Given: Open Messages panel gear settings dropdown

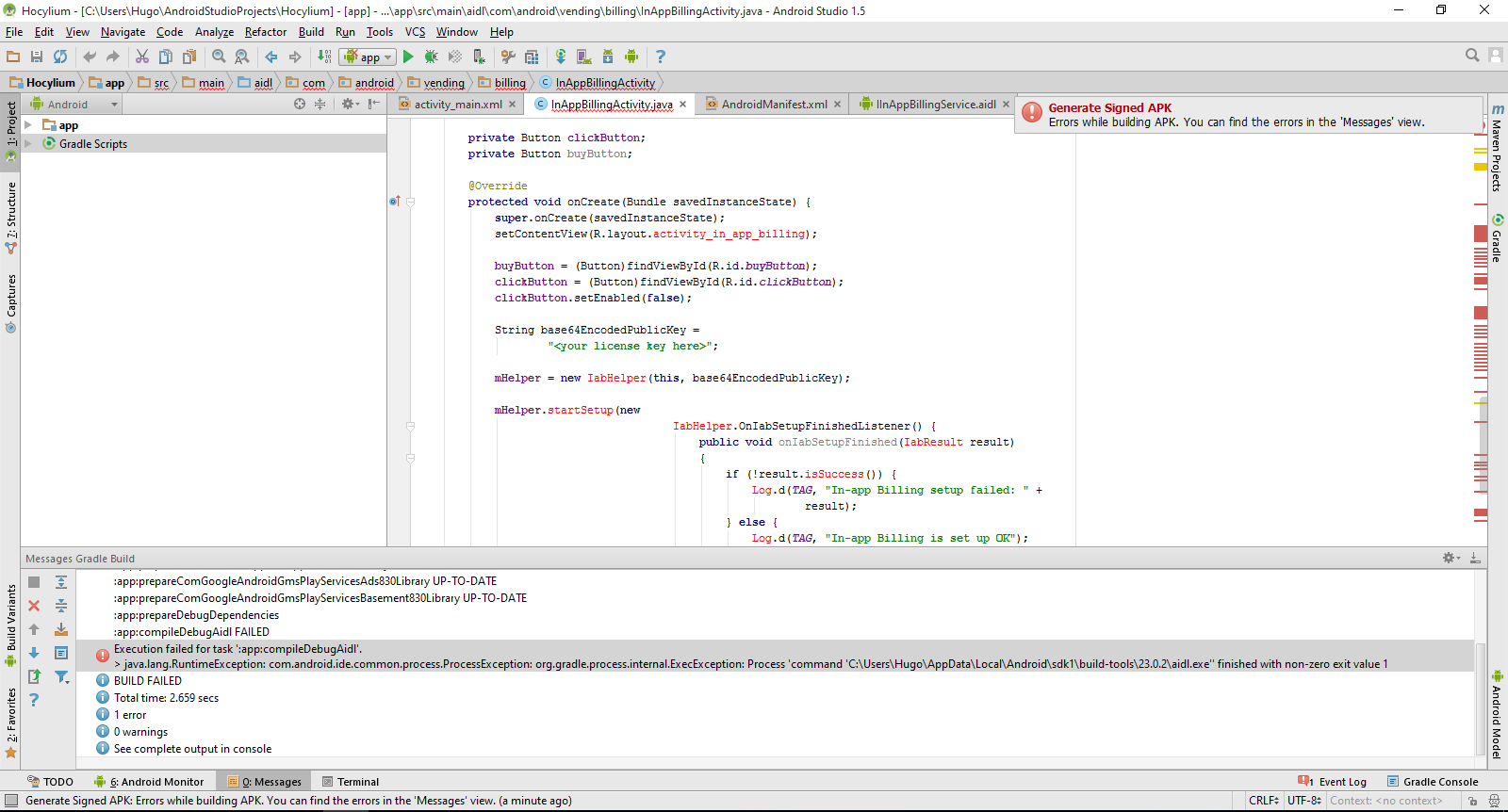Looking at the screenshot, I should click(1451, 558).
